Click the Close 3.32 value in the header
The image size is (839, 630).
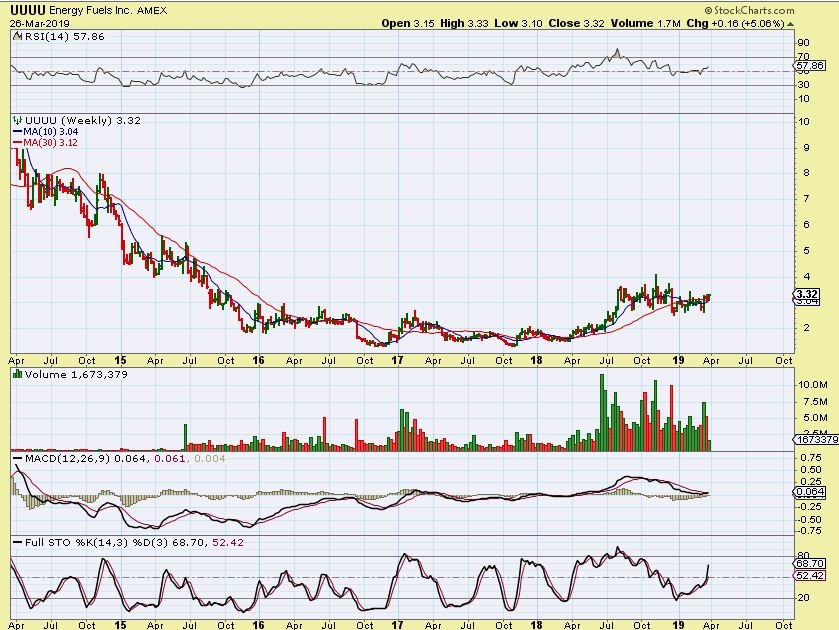(x=576, y=24)
